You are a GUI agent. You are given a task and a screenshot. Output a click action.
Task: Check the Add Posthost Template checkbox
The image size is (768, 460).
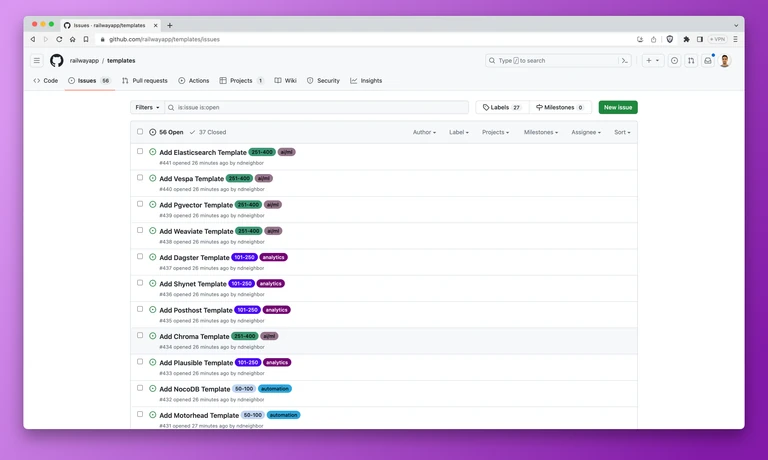[140, 309]
